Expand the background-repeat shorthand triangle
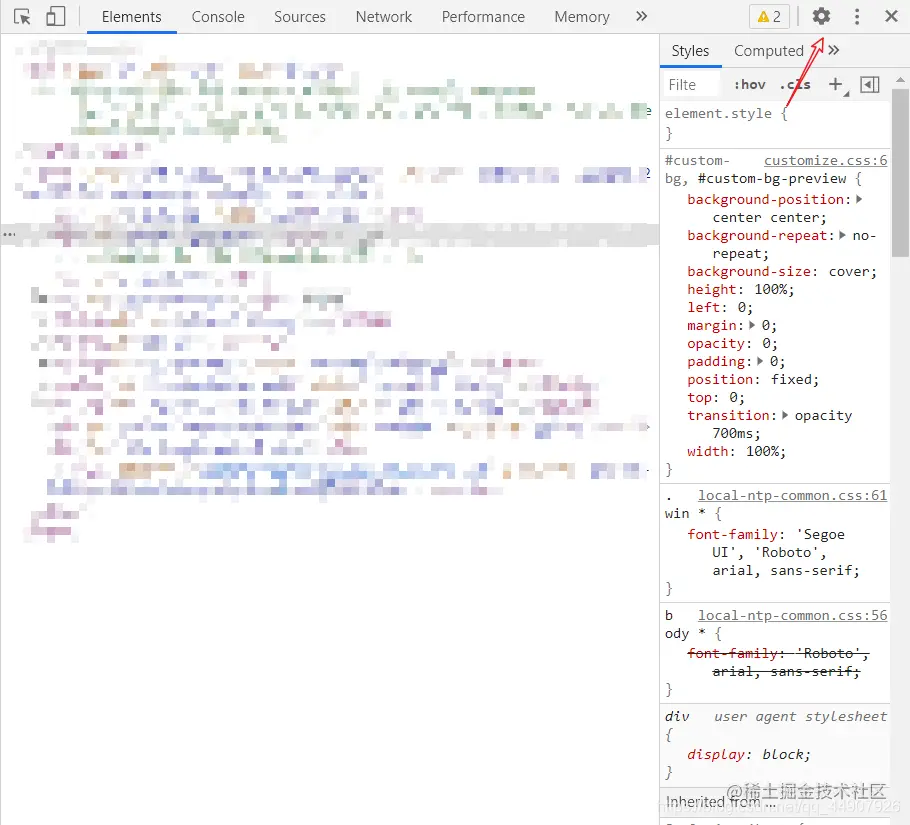Screen dimensions: 910x825 click(x=843, y=235)
